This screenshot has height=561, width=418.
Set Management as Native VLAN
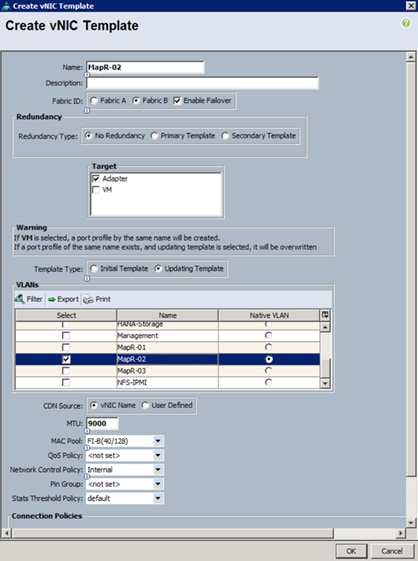tap(268, 336)
